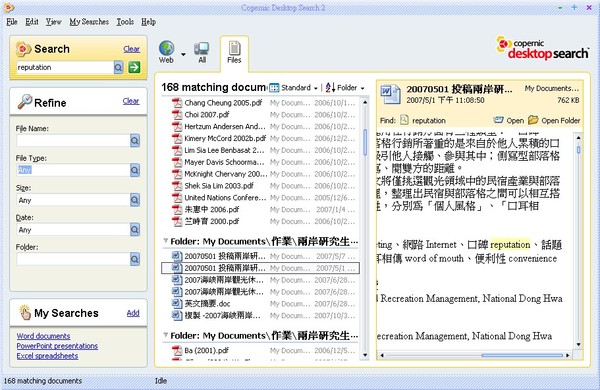Click the PDF icon of 朱惠中 2006.pdf
The image size is (600, 390).
(x=177, y=209)
